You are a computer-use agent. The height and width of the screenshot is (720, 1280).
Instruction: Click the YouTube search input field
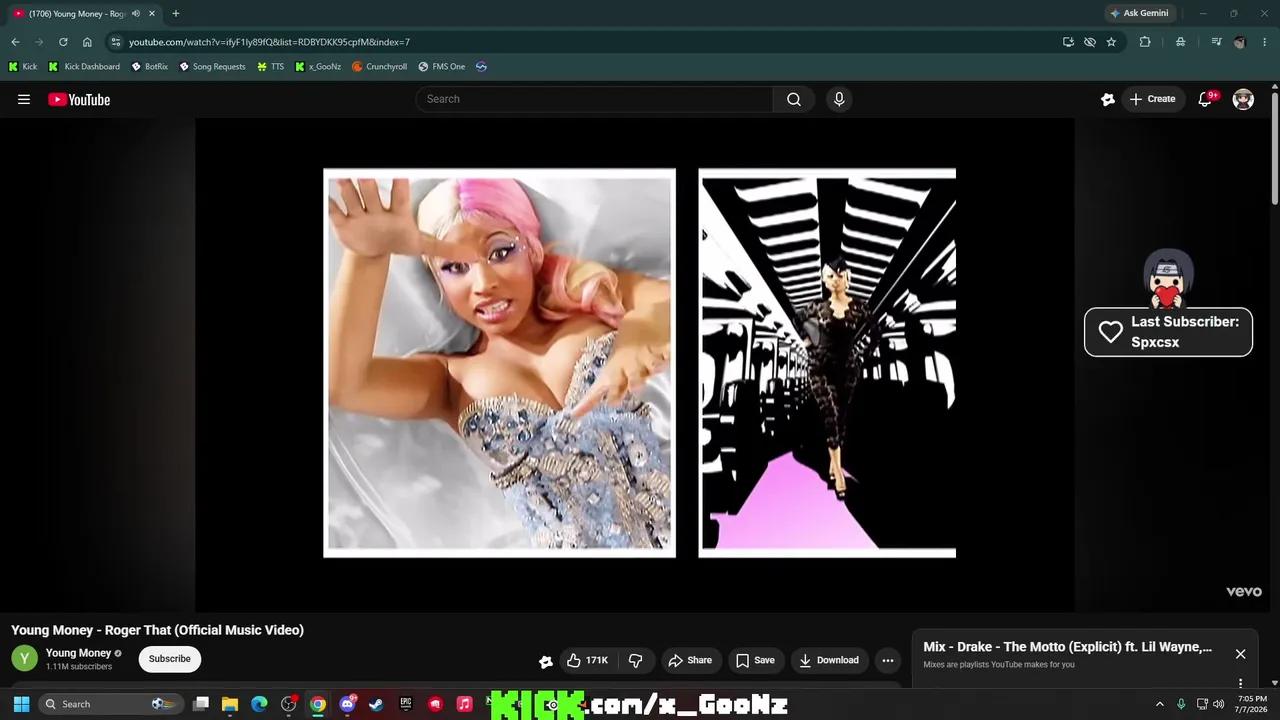(x=594, y=99)
